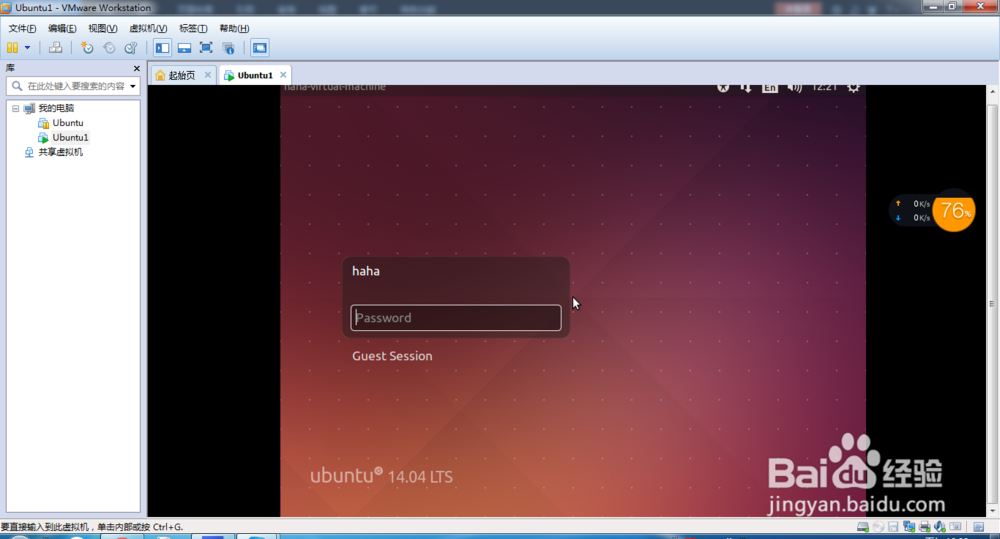Toggle the thumbnail bar view icon
Image resolution: width=1000 pixels, height=539 pixels.
[x=184, y=48]
